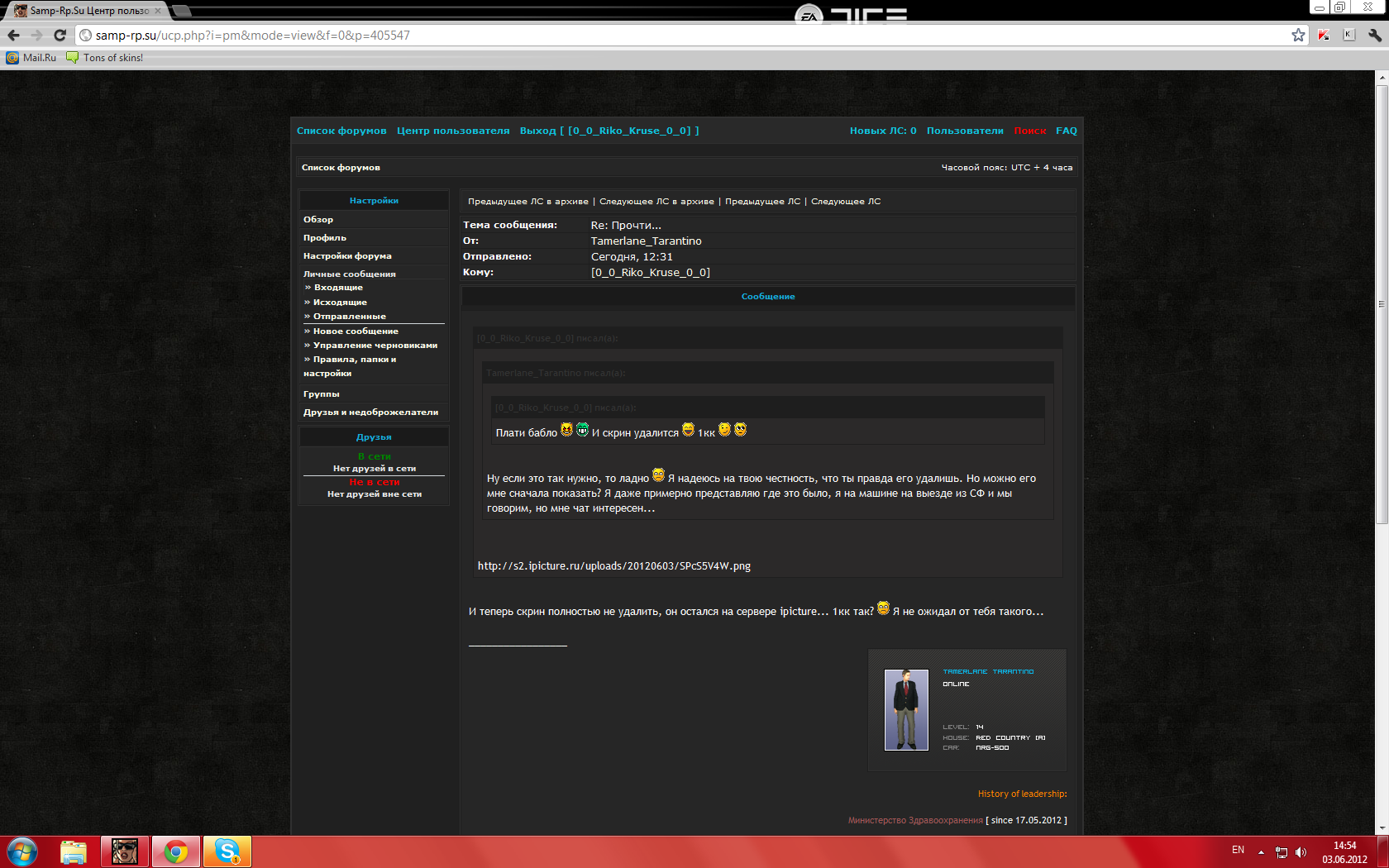The image size is (1389, 868).
Task: Open Skype from the taskbar
Action: [227, 851]
